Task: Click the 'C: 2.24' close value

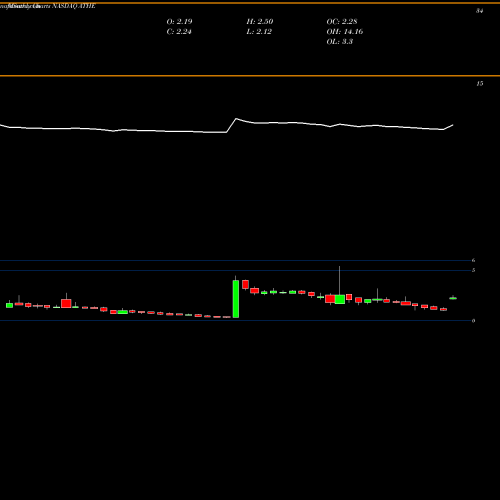Action: [179, 31]
